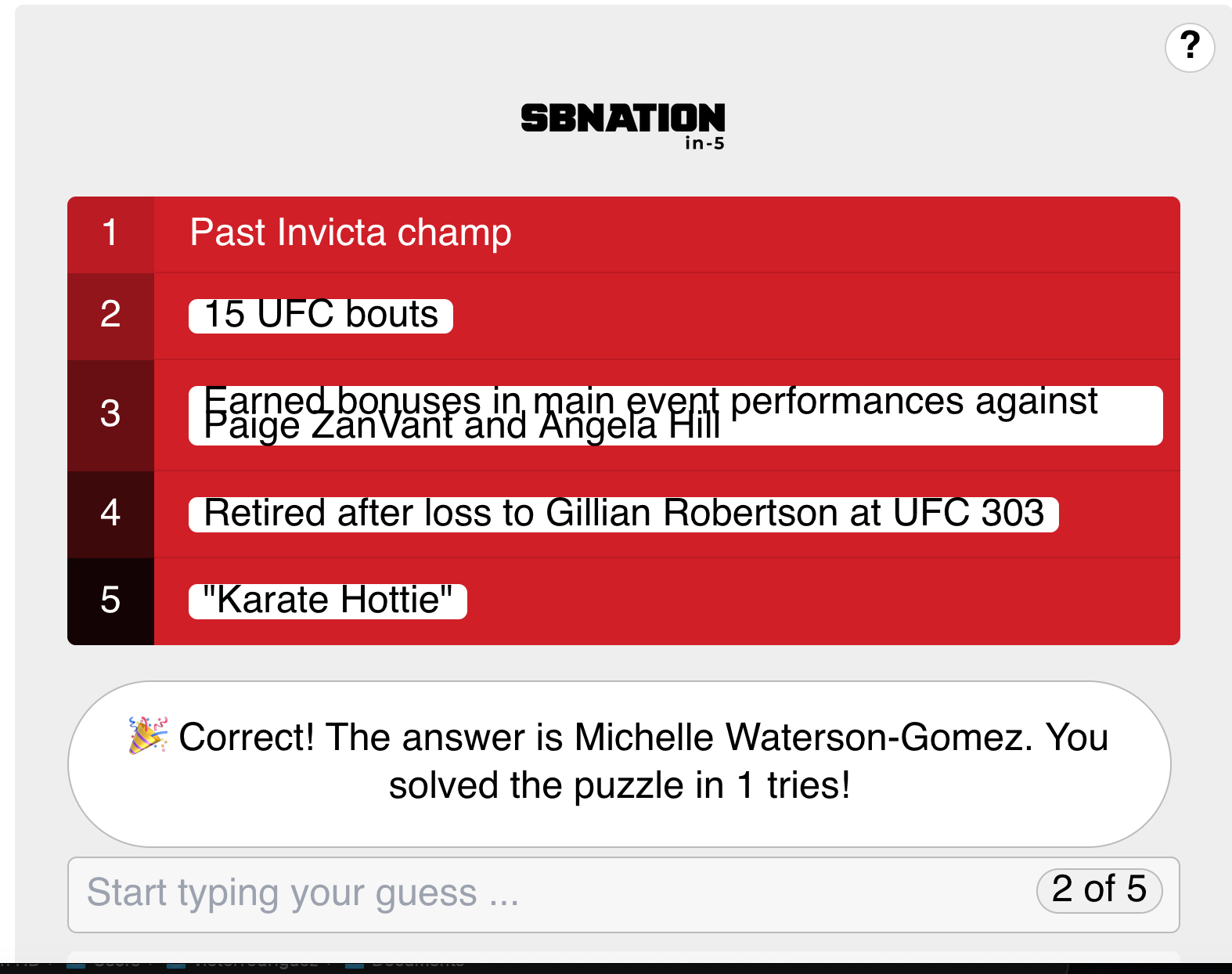Click the partially visible panel below the guess field
The width and height of the screenshot is (1232, 974).
(623, 956)
